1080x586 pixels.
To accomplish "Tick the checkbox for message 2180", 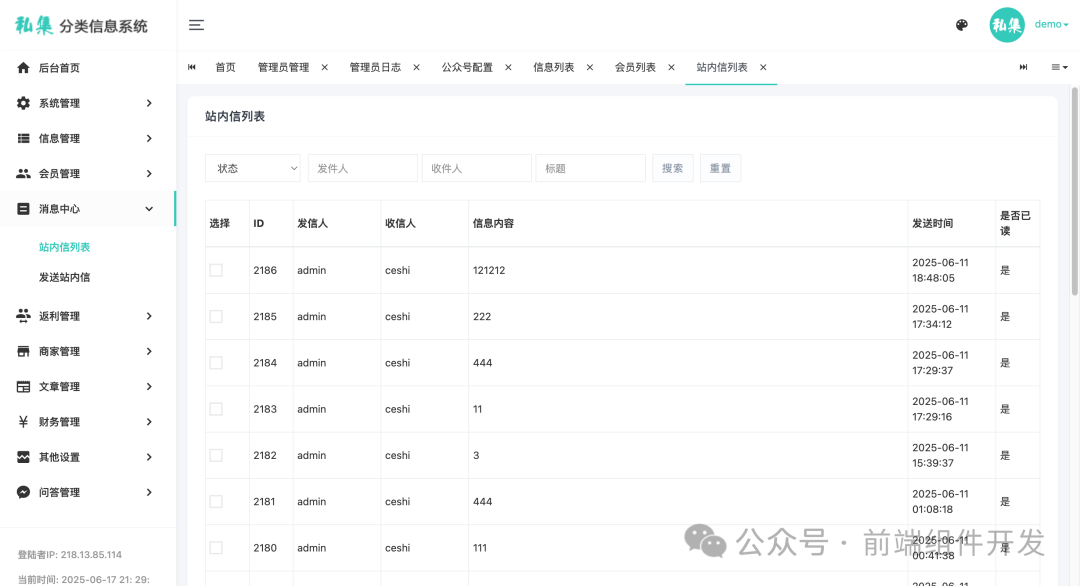I will coord(214,547).
